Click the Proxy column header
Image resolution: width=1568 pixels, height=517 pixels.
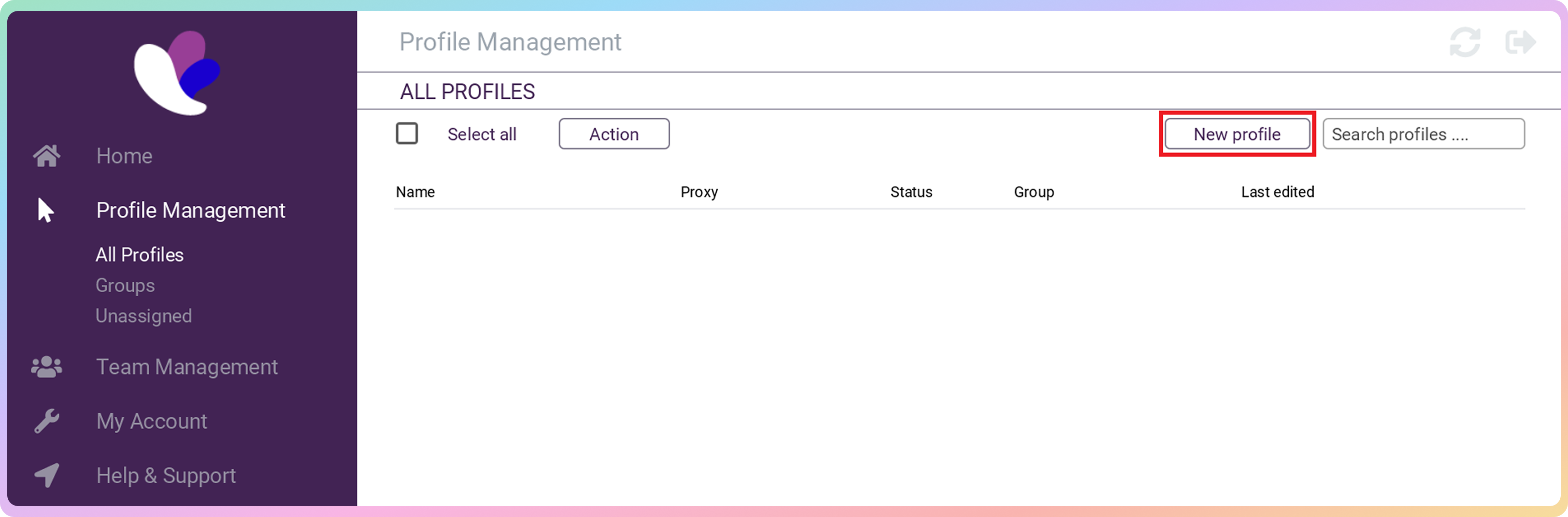coord(699,192)
